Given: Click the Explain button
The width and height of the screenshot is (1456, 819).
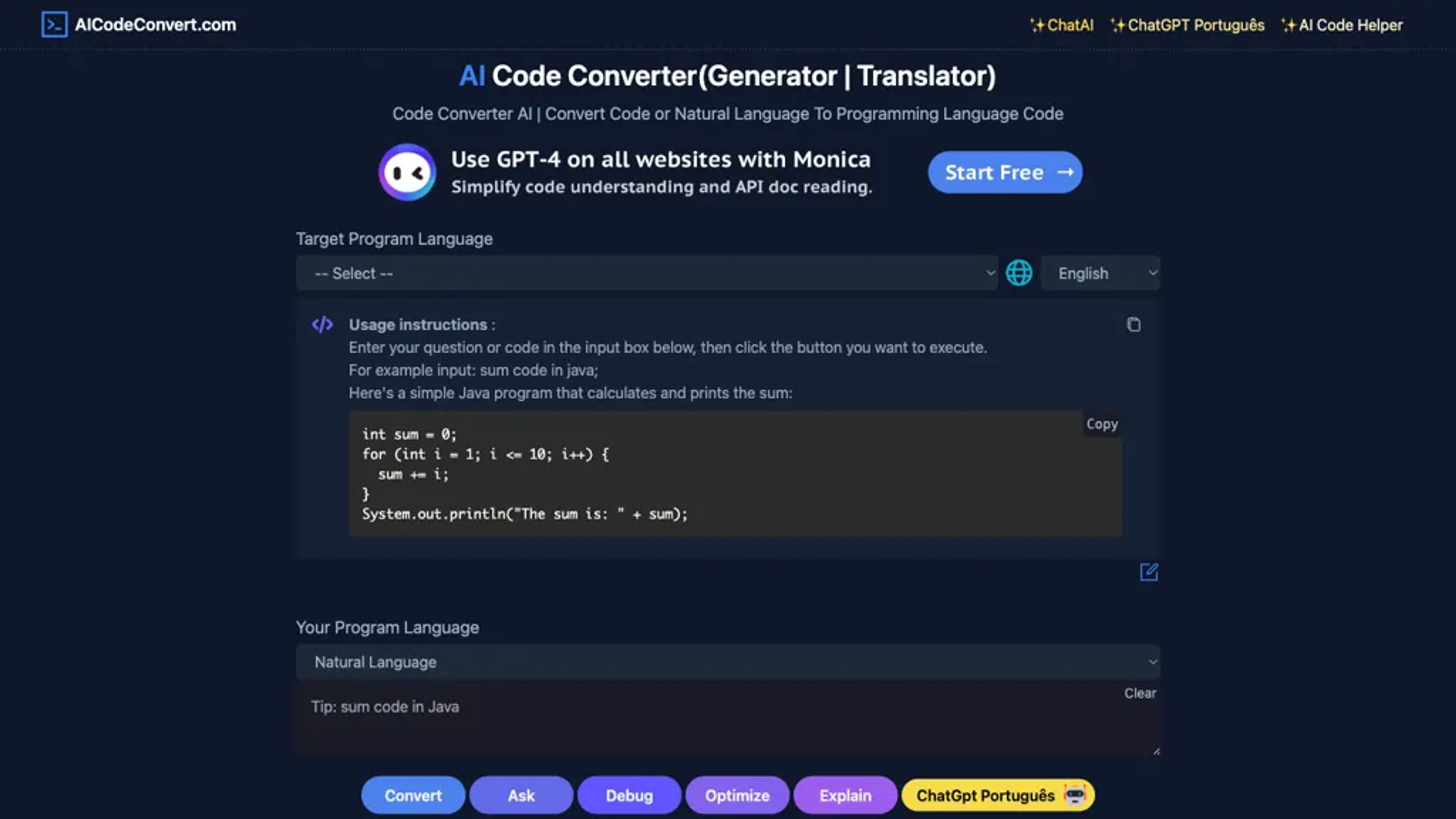Looking at the screenshot, I should tap(845, 795).
